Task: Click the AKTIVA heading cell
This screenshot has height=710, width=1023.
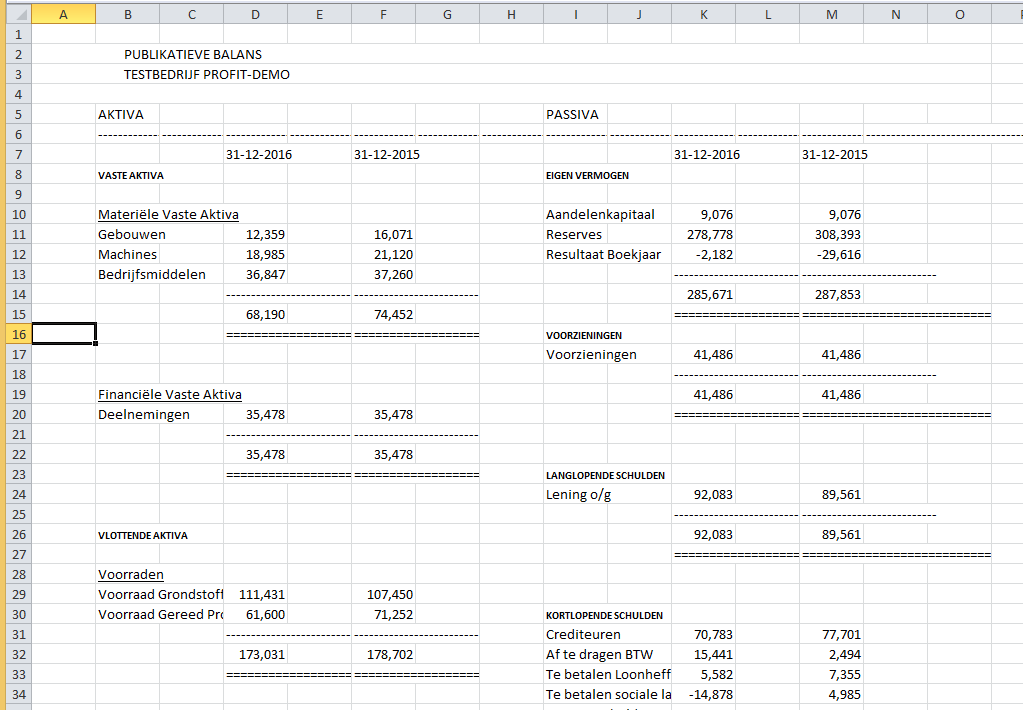Action: coord(121,115)
